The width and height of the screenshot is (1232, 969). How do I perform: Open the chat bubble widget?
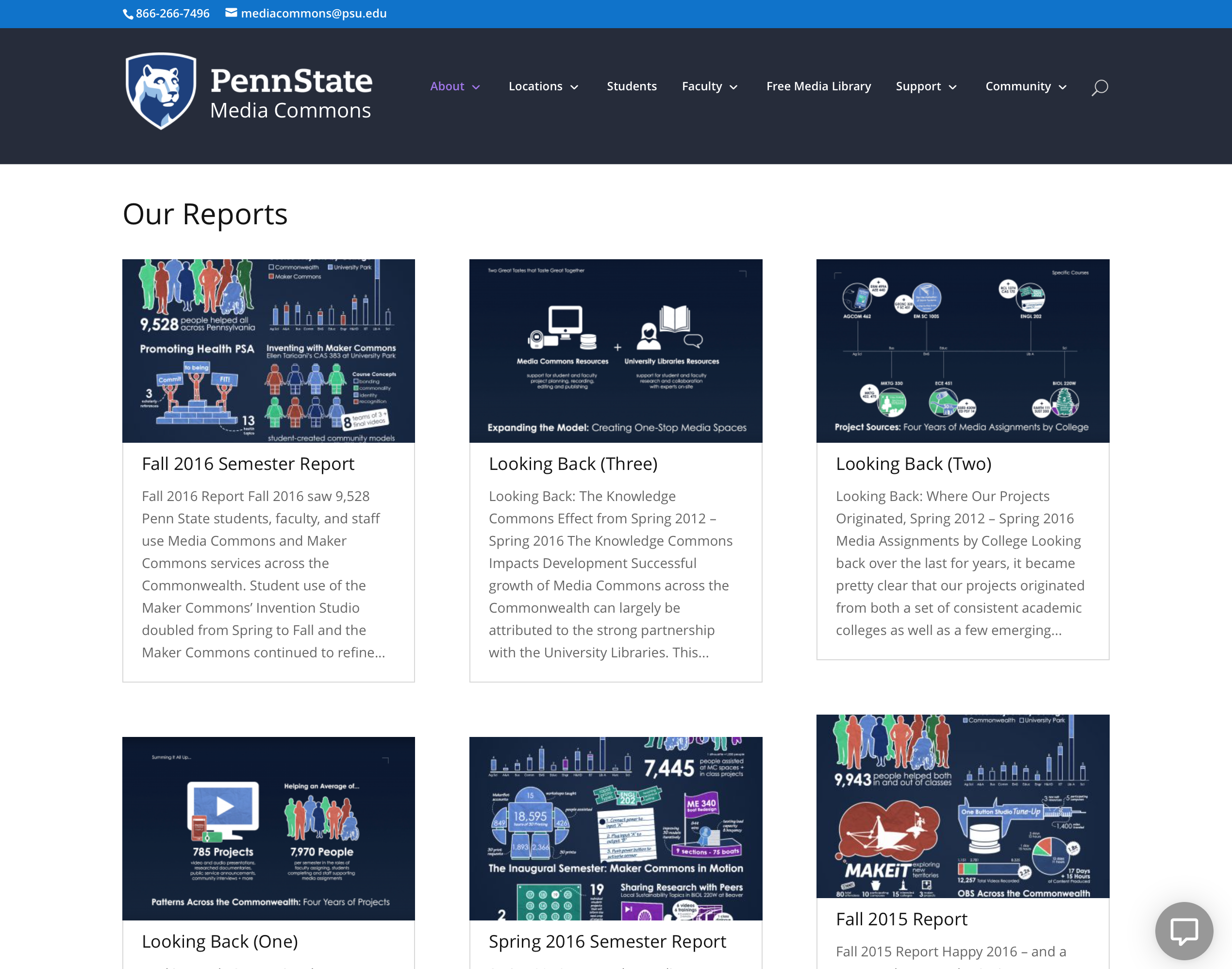point(1184,931)
